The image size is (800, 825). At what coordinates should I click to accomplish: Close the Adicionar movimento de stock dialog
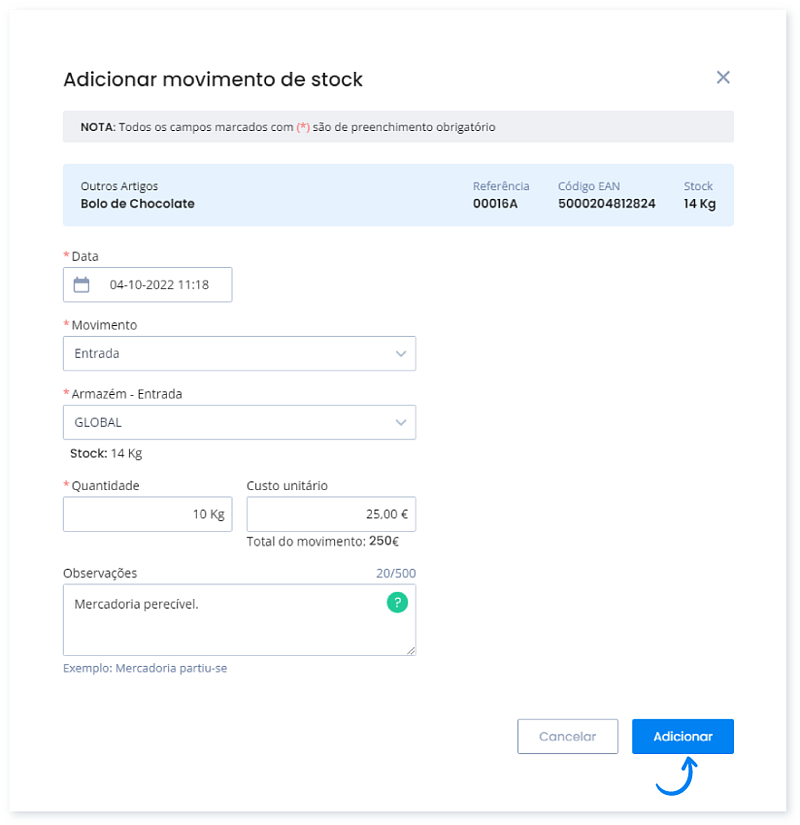tap(723, 77)
